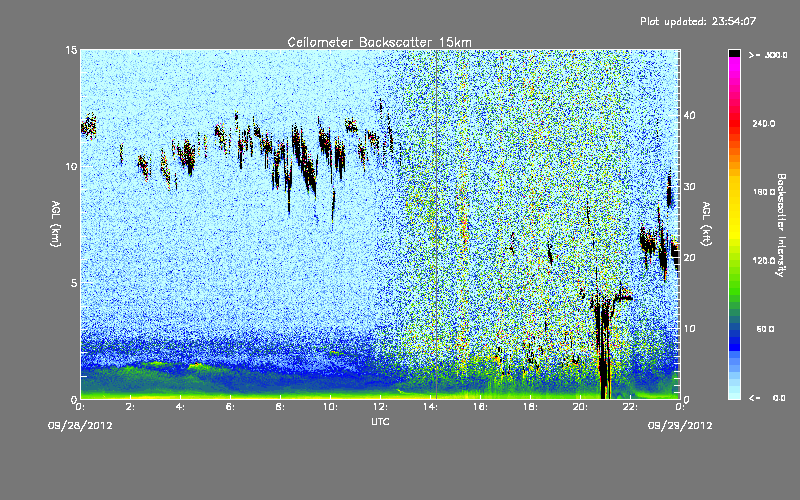Click the 5 km left axis tick label
The height and width of the screenshot is (500, 800).
pyautogui.click(x=74, y=283)
